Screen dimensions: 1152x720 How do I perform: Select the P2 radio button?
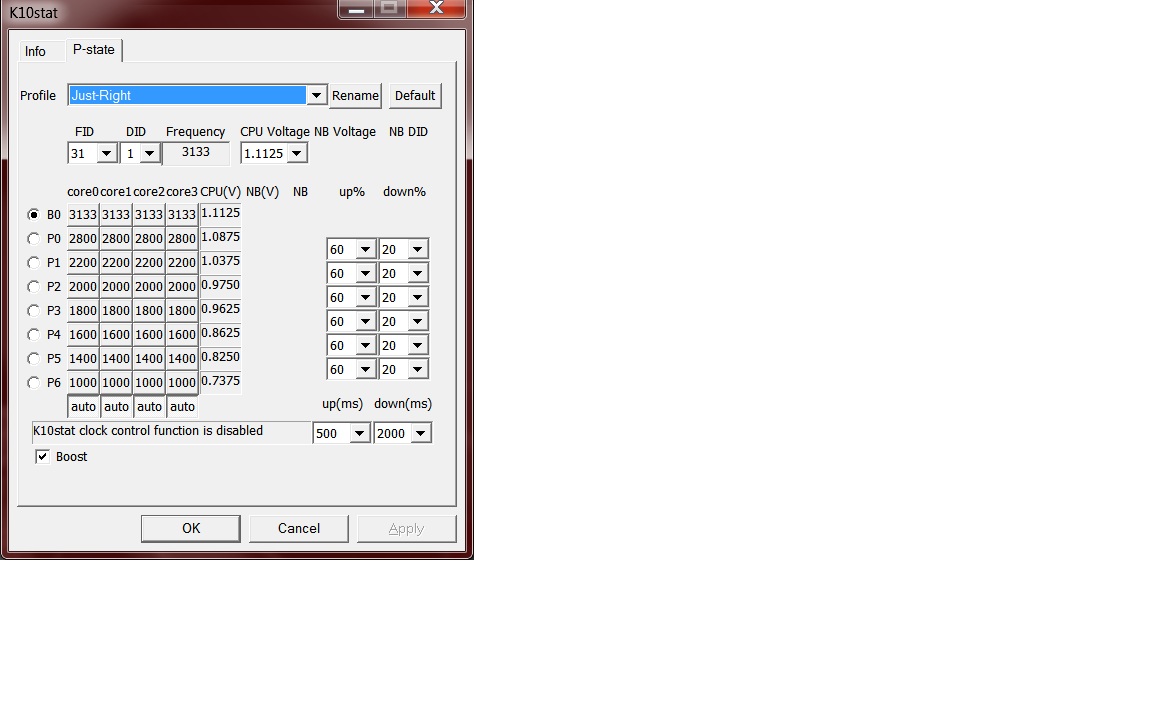tap(33, 287)
